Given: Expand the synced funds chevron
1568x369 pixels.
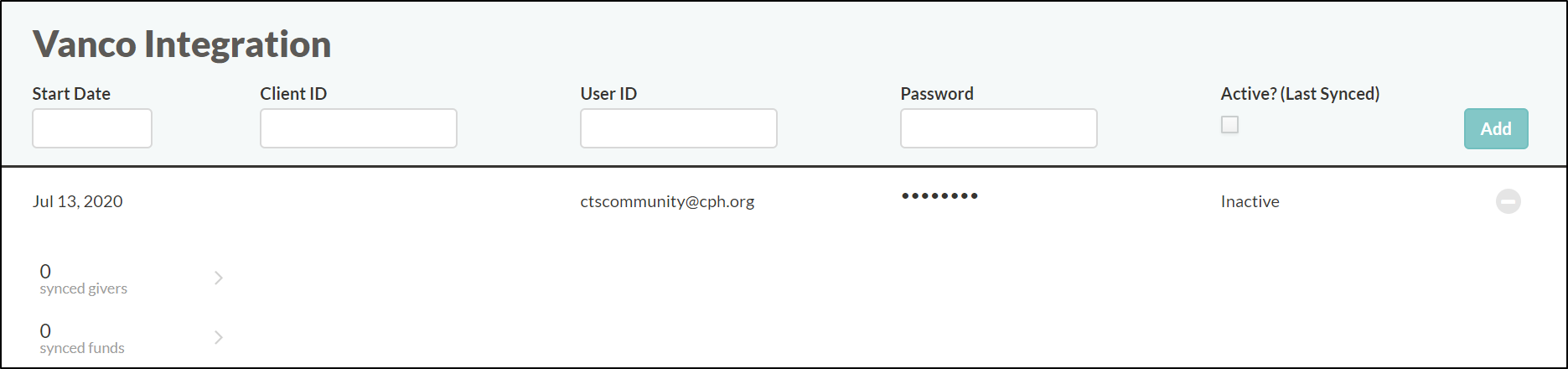Looking at the screenshot, I should [x=219, y=337].
